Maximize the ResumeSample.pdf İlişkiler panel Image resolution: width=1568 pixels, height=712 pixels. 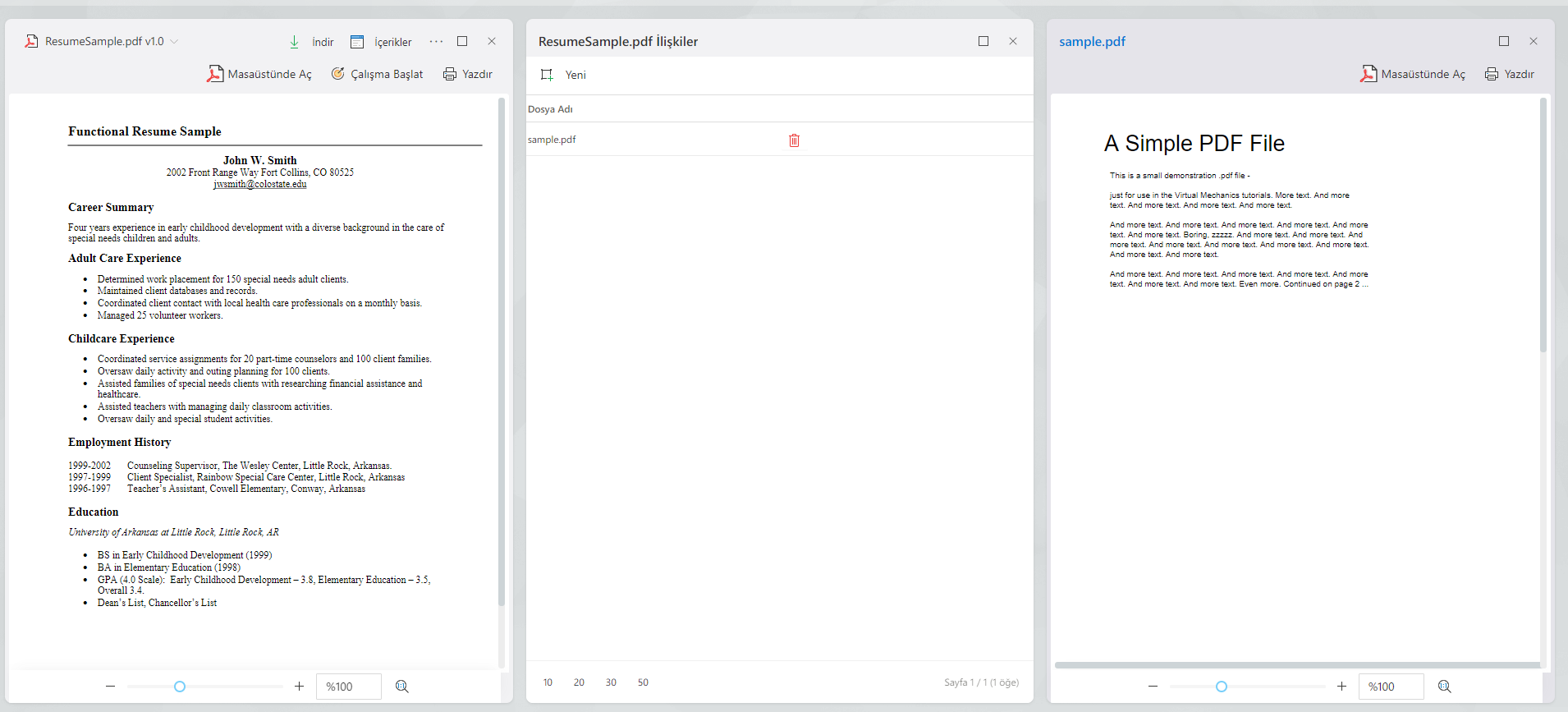[x=983, y=41]
